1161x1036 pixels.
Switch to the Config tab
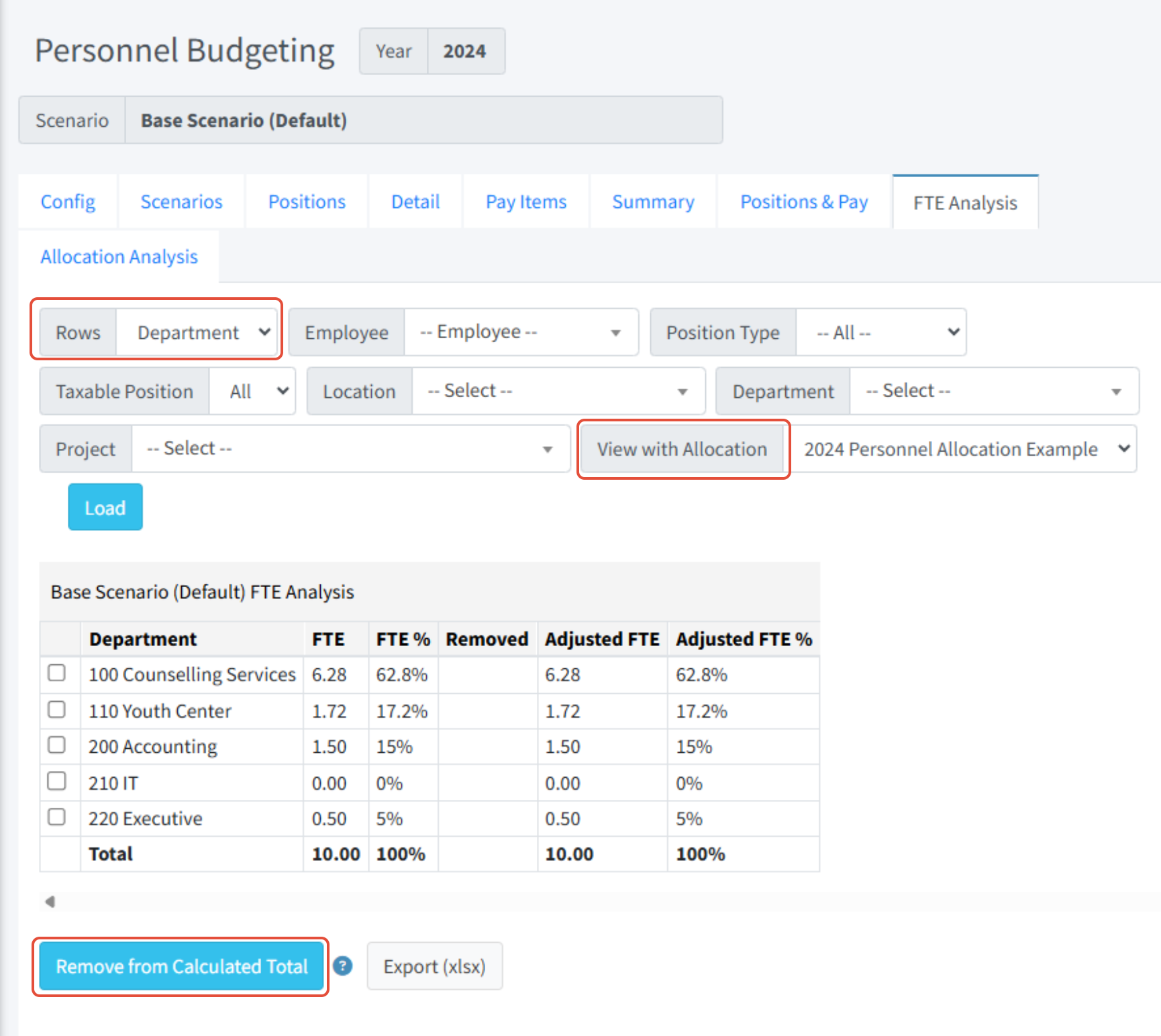68,202
